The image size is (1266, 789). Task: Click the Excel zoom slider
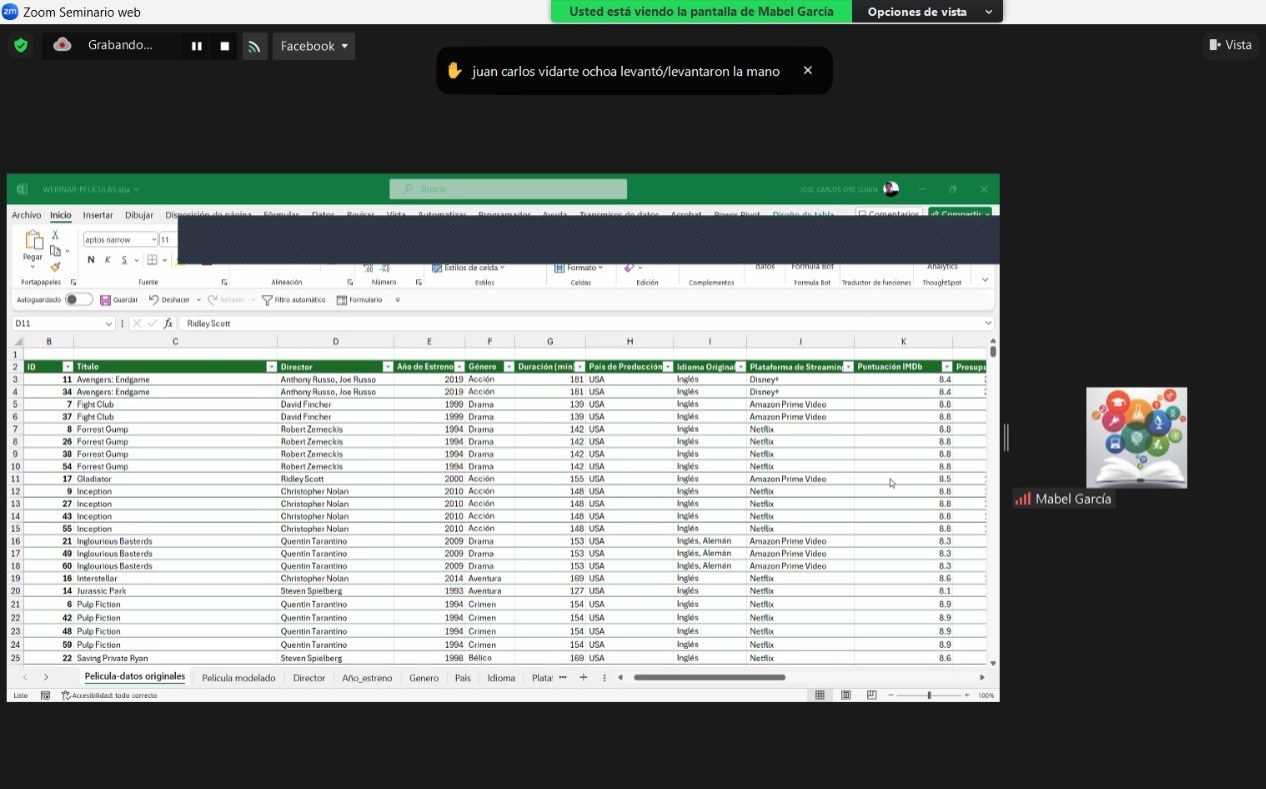(929, 695)
